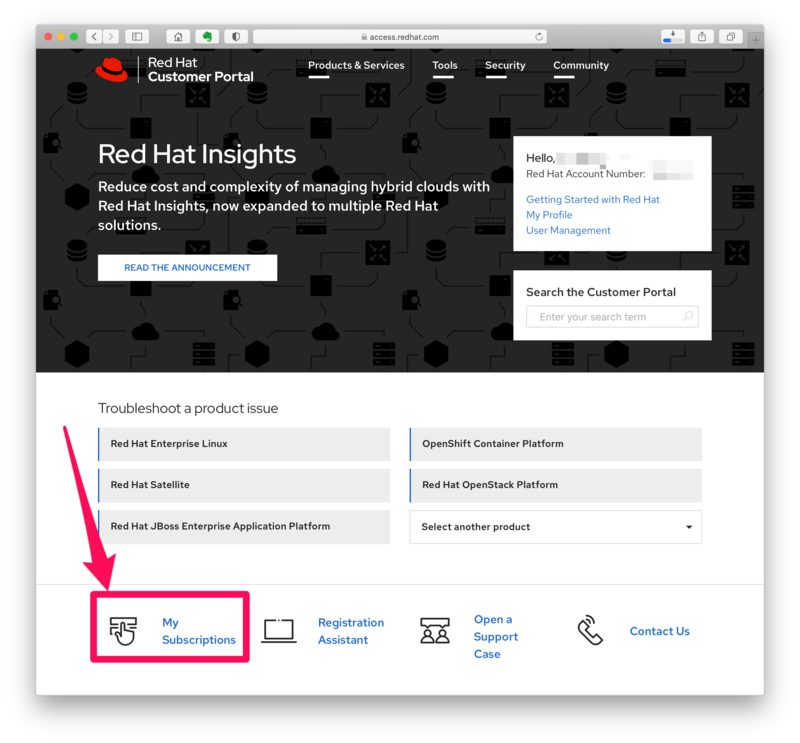Open the privacy shield report

click(x=236, y=37)
